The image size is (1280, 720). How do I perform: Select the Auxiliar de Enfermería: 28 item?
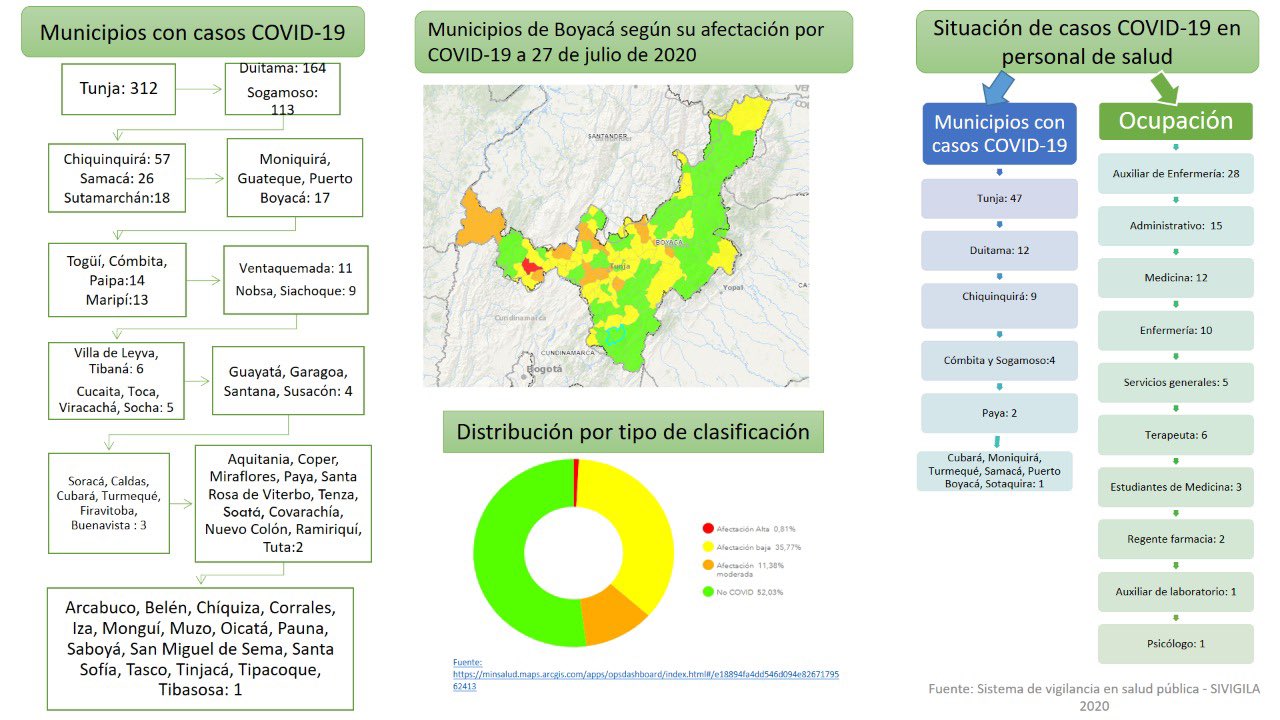pyautogui.click(x=1175, y=174)
